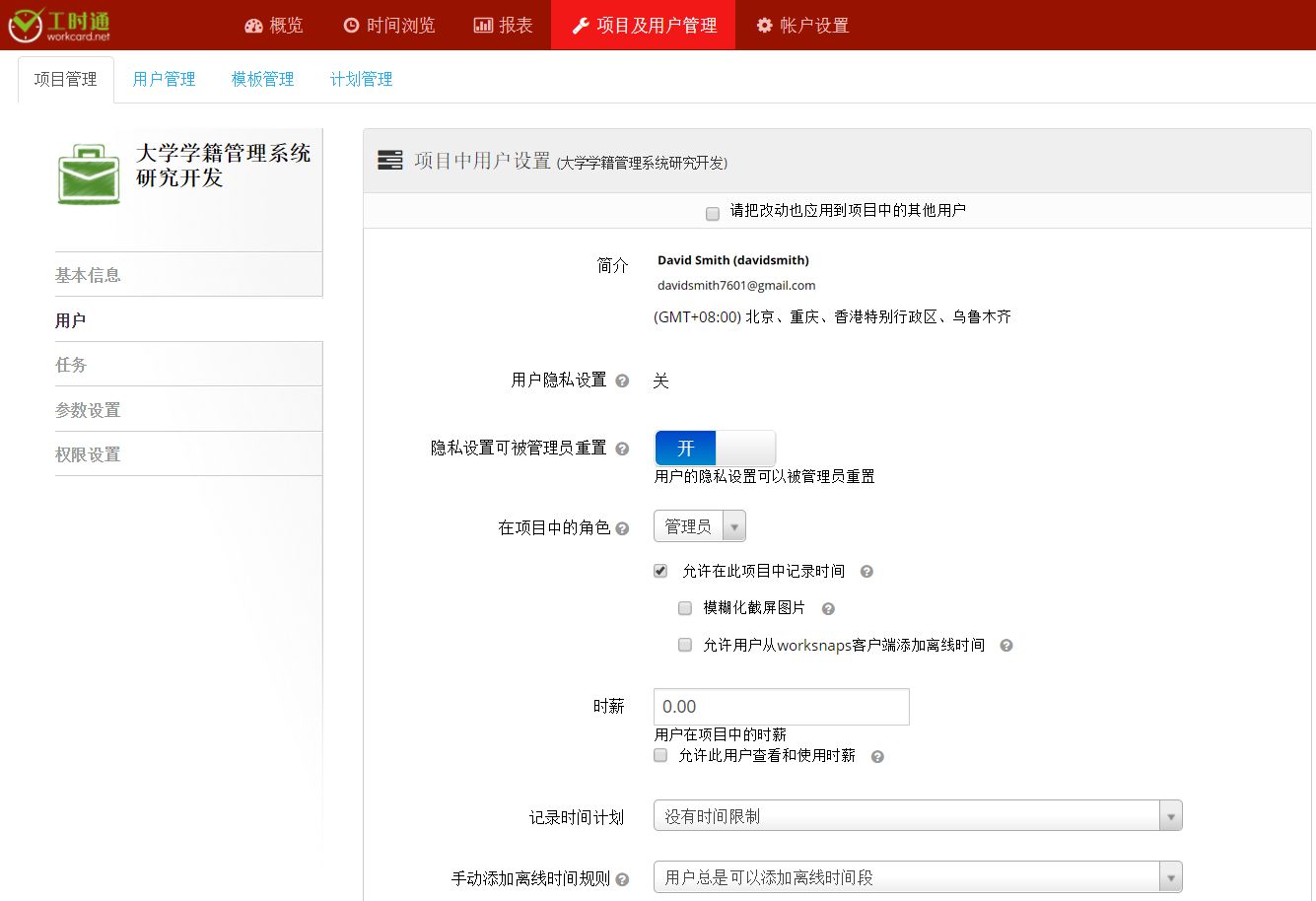1316x901 pixels.
Task: Click help icon next to 在项目中的角色
Action: [x=622, y=529]
